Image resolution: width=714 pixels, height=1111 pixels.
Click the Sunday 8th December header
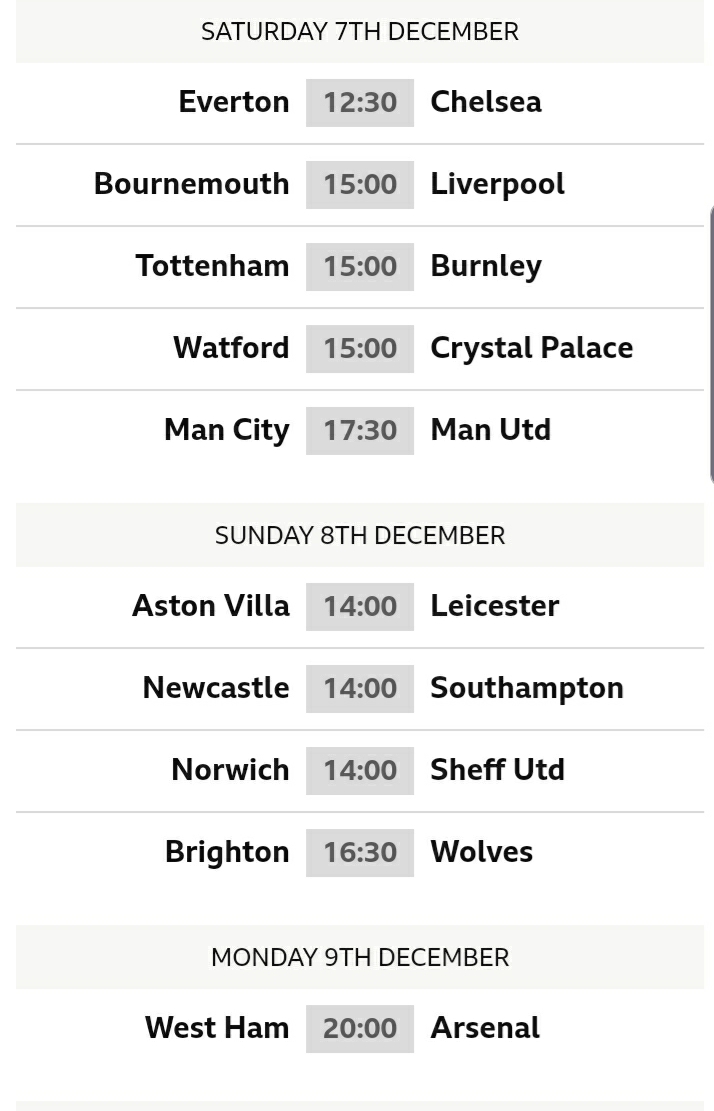pos(360,536)
